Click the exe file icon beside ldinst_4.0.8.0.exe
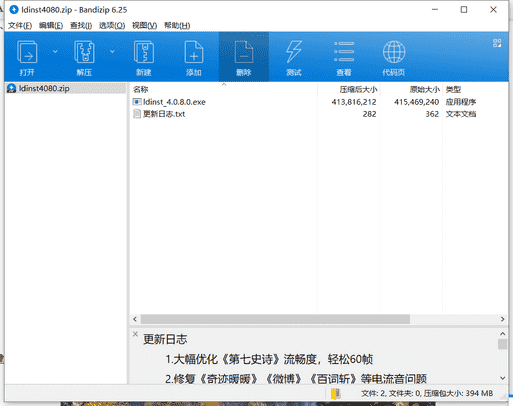513x406 pixels. pyautogui.click(x=137, y=102)
